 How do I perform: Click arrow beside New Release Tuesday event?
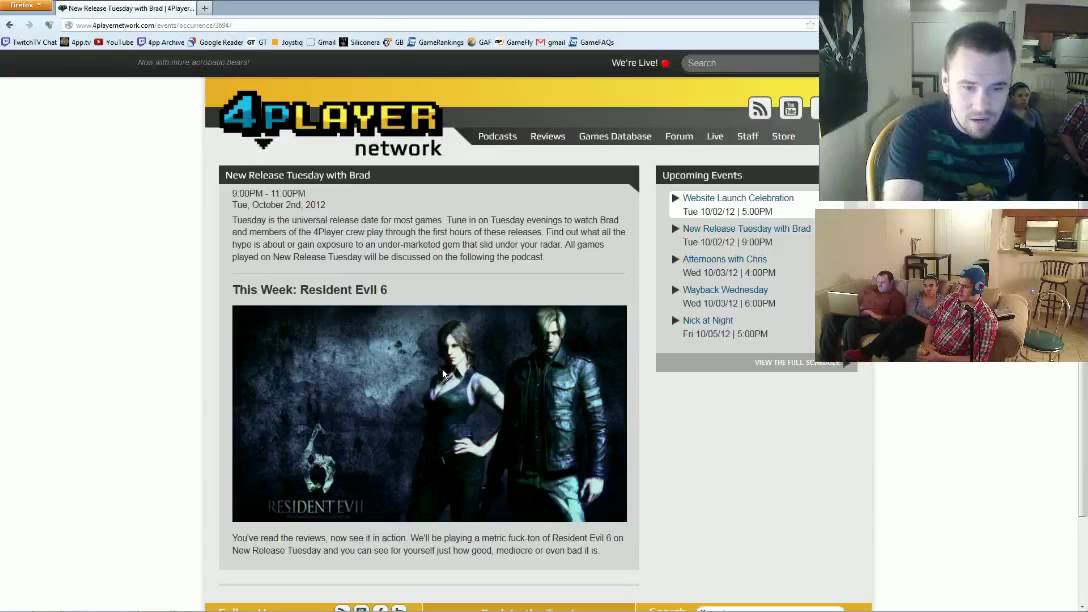(x=675, y=228)
